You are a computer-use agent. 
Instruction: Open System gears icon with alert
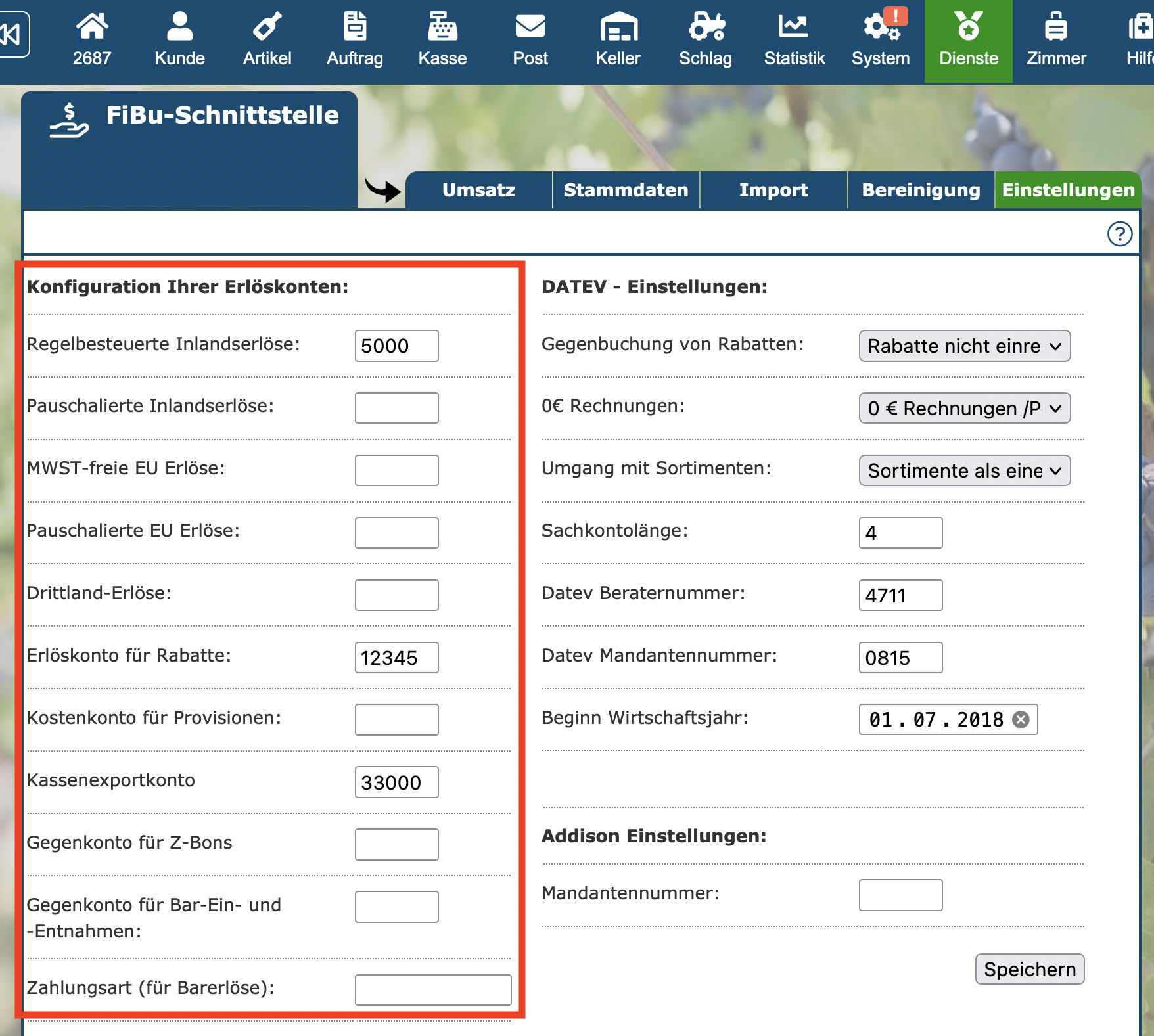[881, 28]
